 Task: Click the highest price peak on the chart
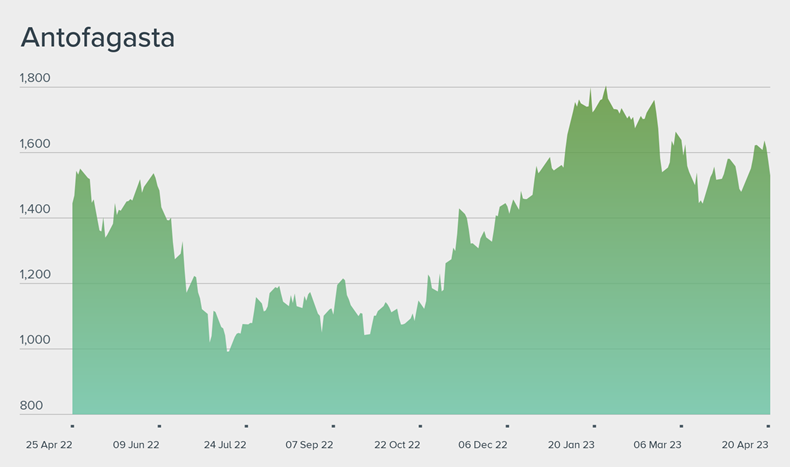606,88
